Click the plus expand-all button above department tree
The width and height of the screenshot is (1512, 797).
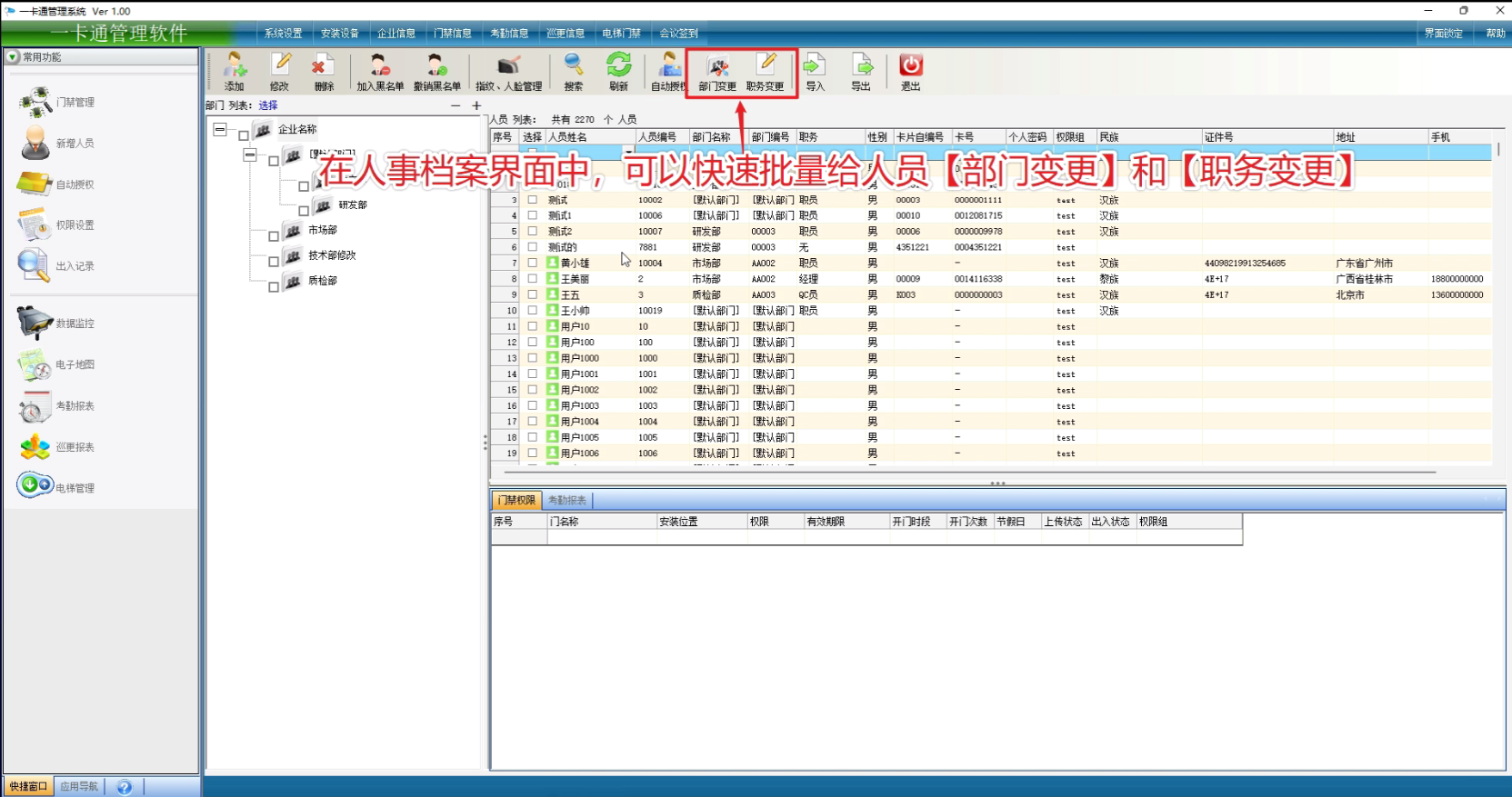tap(476, 105)
